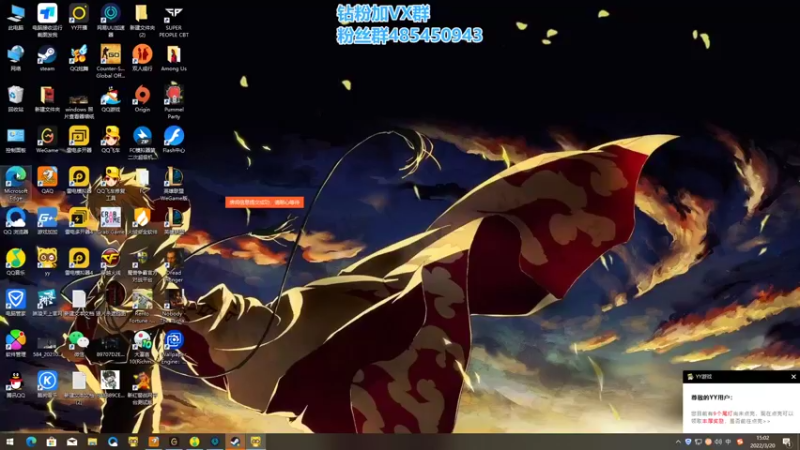Open the Flash中心 desktop shortcut
The width and height of the screenshot is (800, 450).
coord(173,140)
